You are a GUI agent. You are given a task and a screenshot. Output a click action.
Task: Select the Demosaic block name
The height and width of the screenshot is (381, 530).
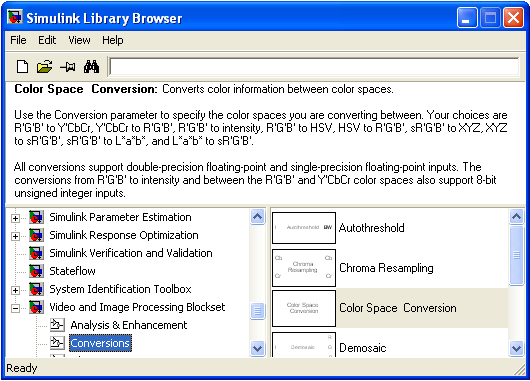point(362,348)
